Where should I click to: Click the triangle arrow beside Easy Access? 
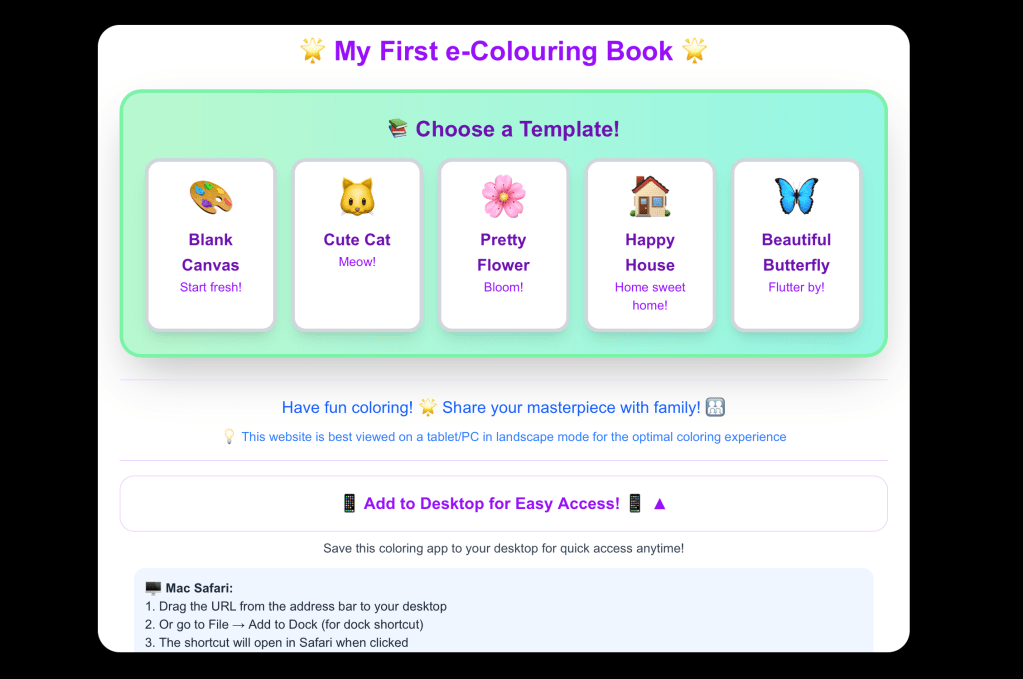click(659, 504)
